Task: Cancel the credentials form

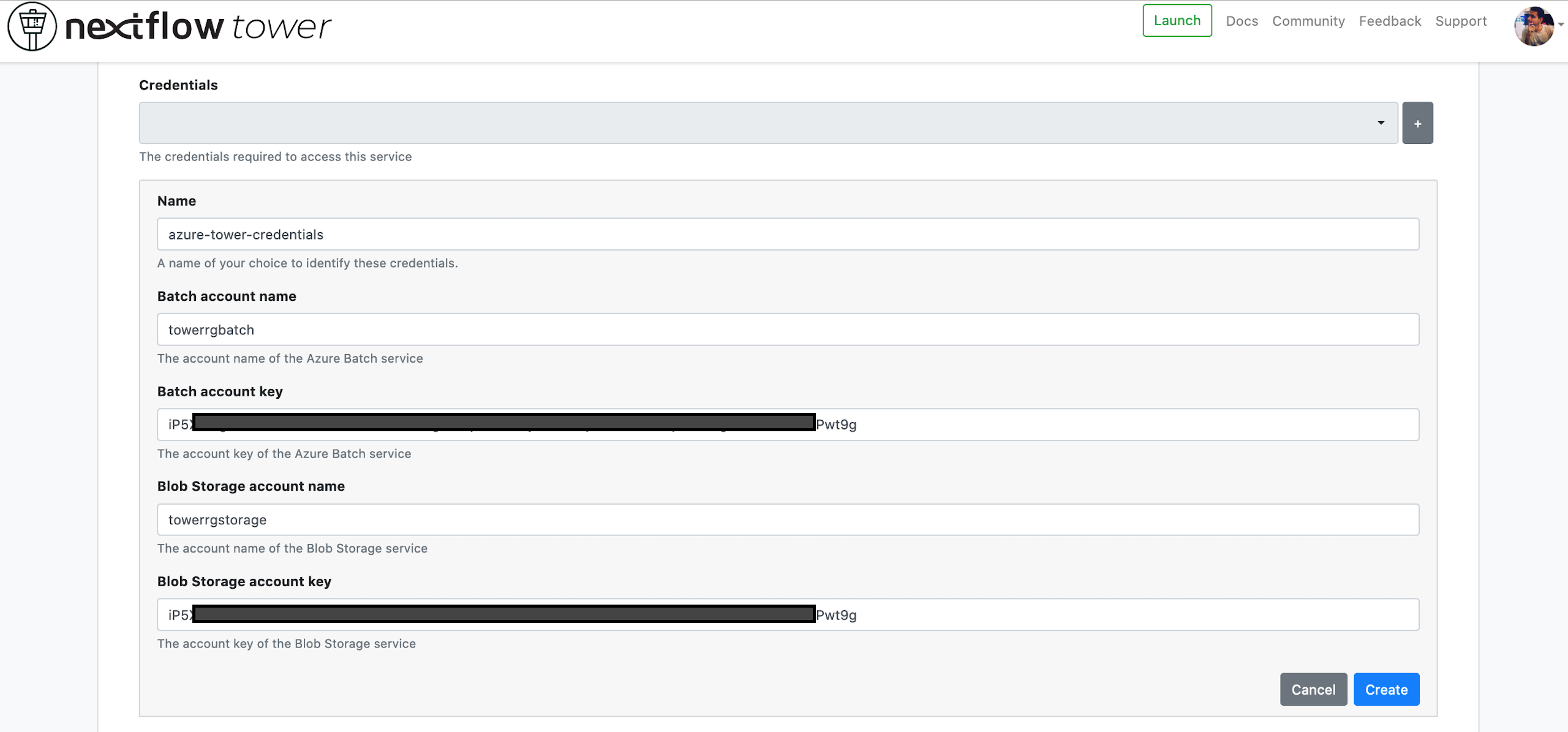Action: click(1313, 690)
